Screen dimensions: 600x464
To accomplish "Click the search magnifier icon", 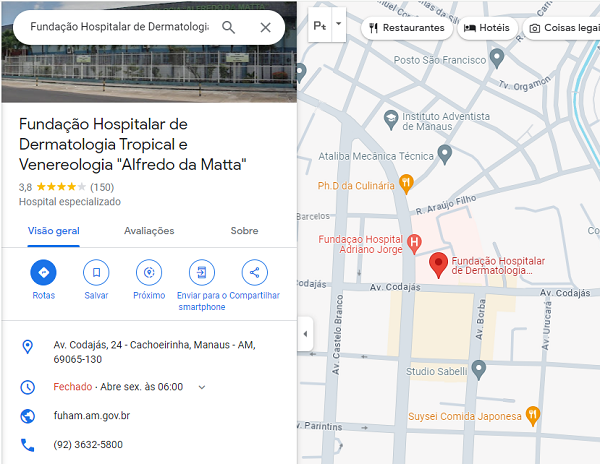I will 228,28.
